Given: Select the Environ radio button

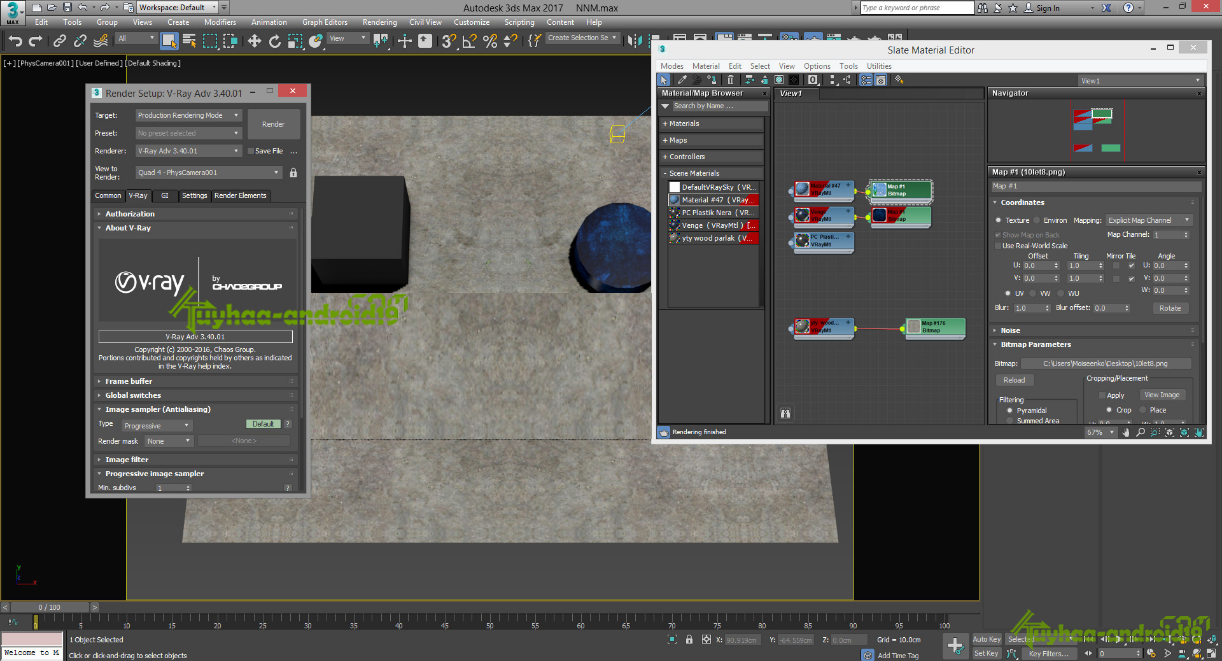Looking at the screenshot, I should coord(1037,220).
